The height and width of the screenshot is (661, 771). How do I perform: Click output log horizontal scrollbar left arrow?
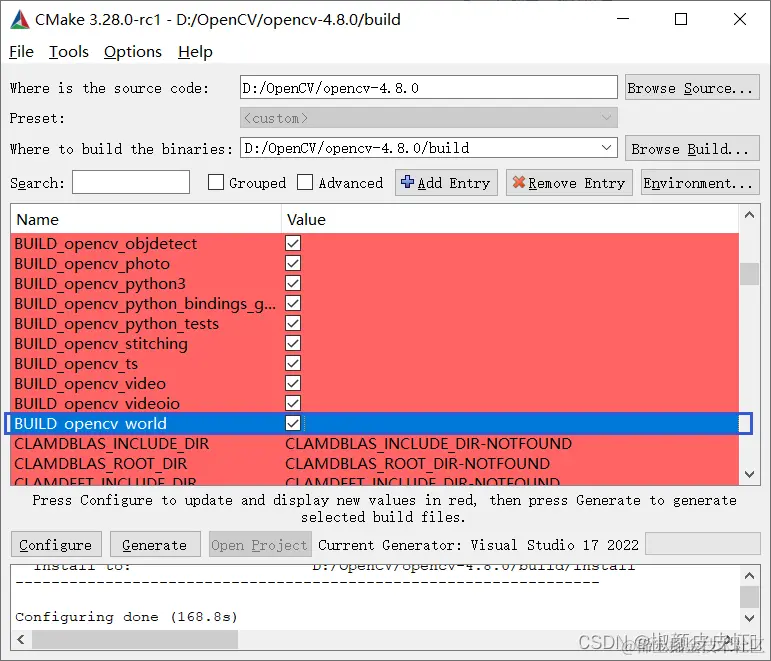click(21, 639)
